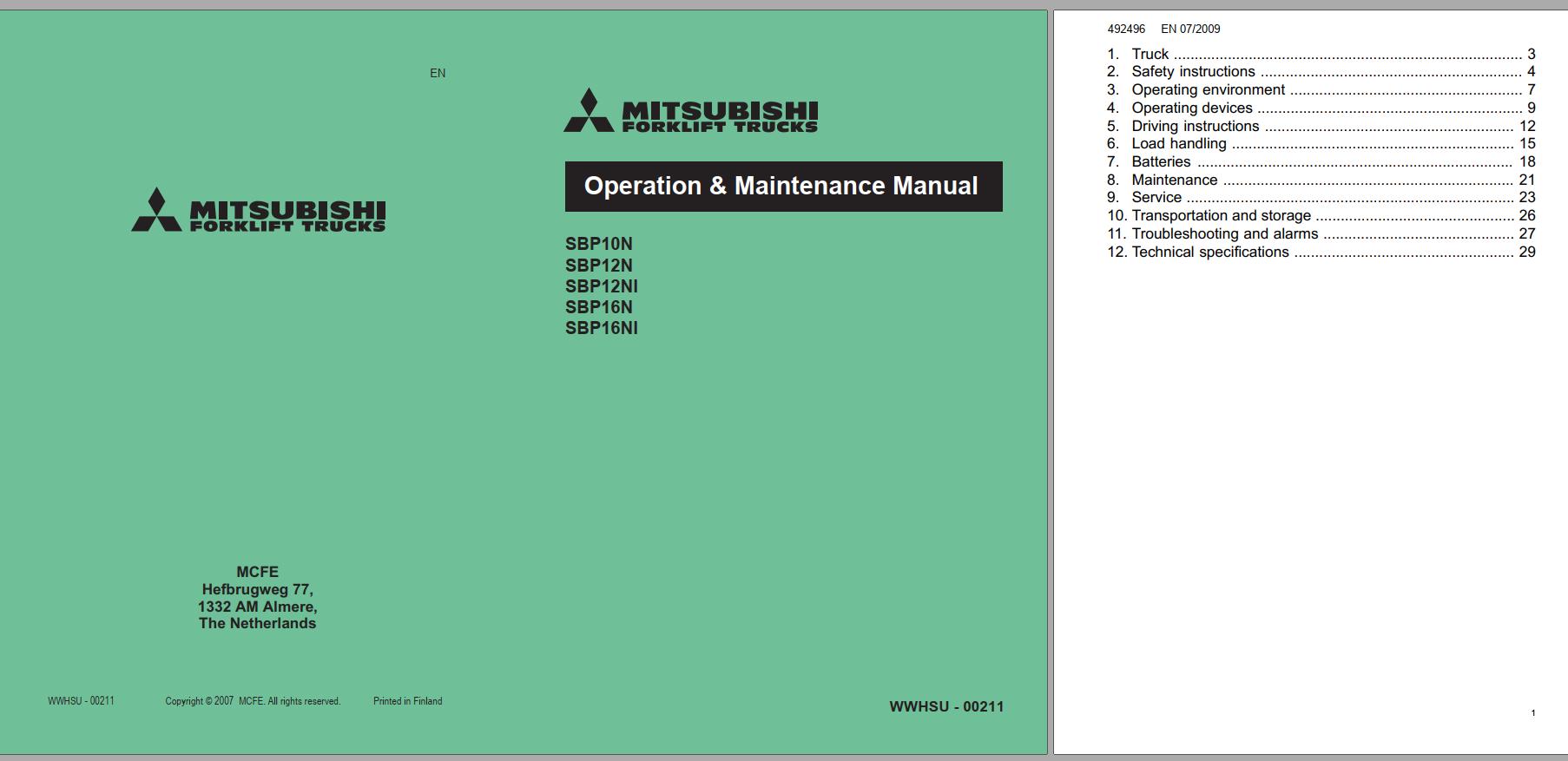
Task: Click the model name SBP16N
Action: click(x=599, y=307)
